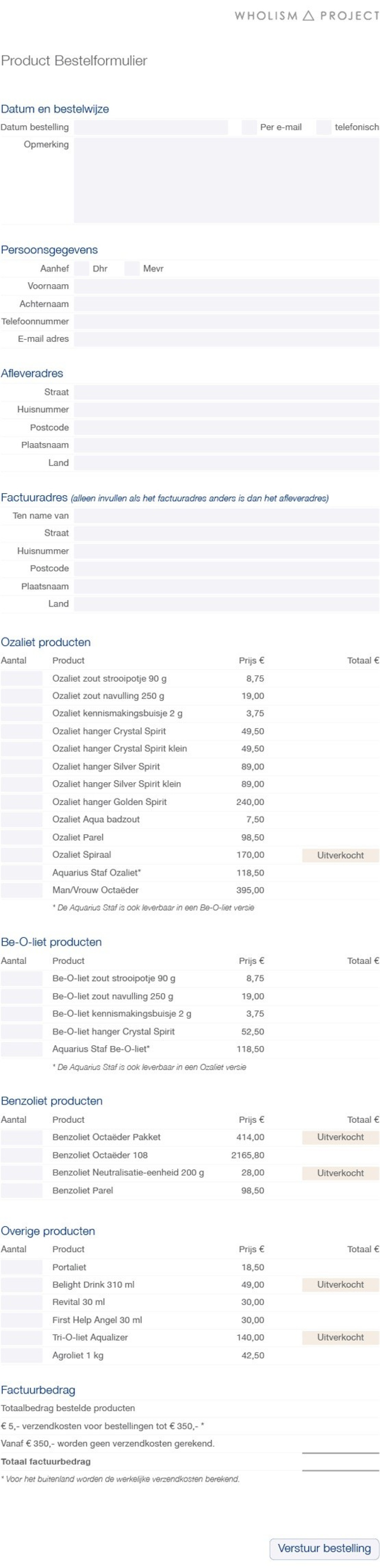Select quantity field for Agroliet 1 kg
The width and height of the screenshot is (380, 1568).
(22, 1355)
